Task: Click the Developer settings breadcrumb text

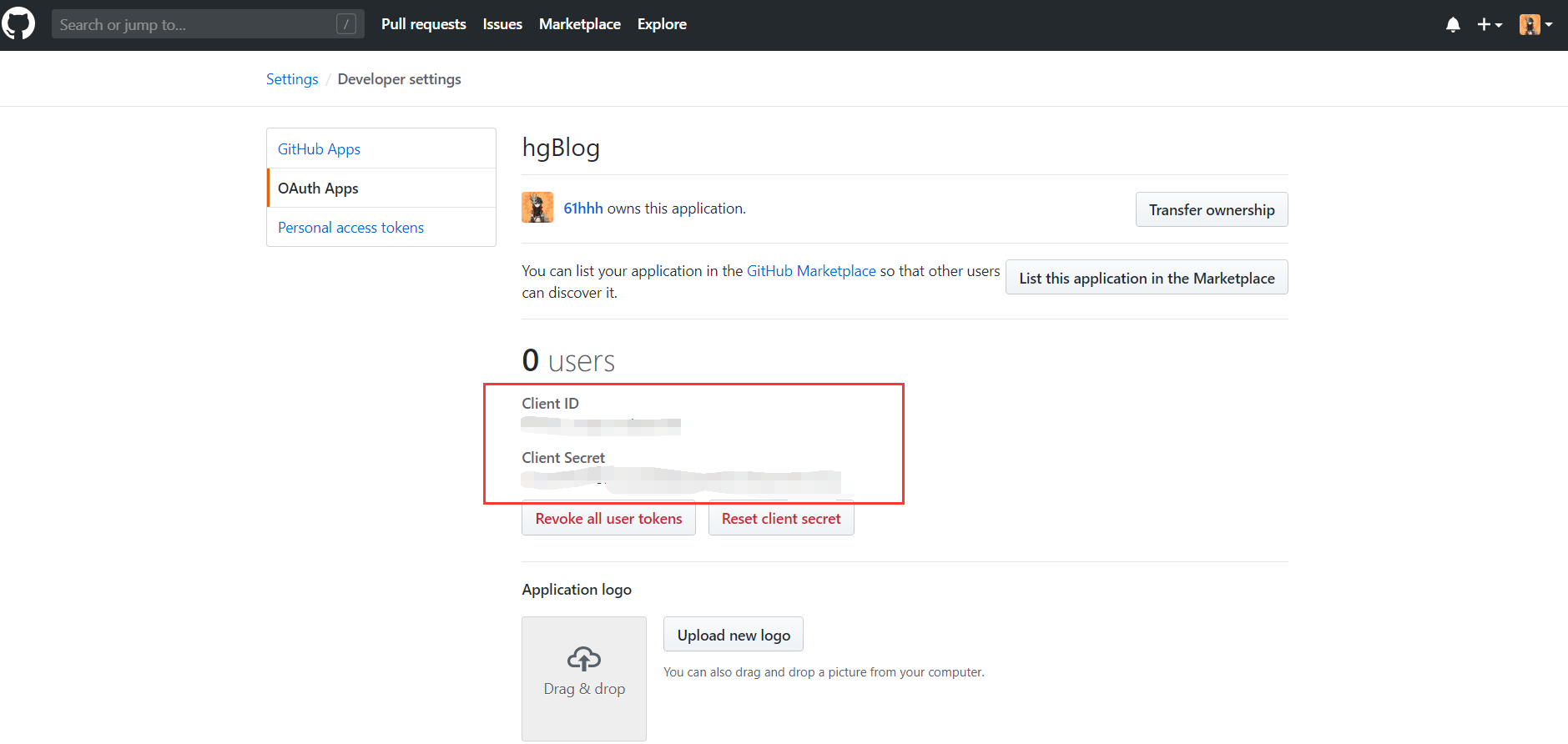Action: 399,79
